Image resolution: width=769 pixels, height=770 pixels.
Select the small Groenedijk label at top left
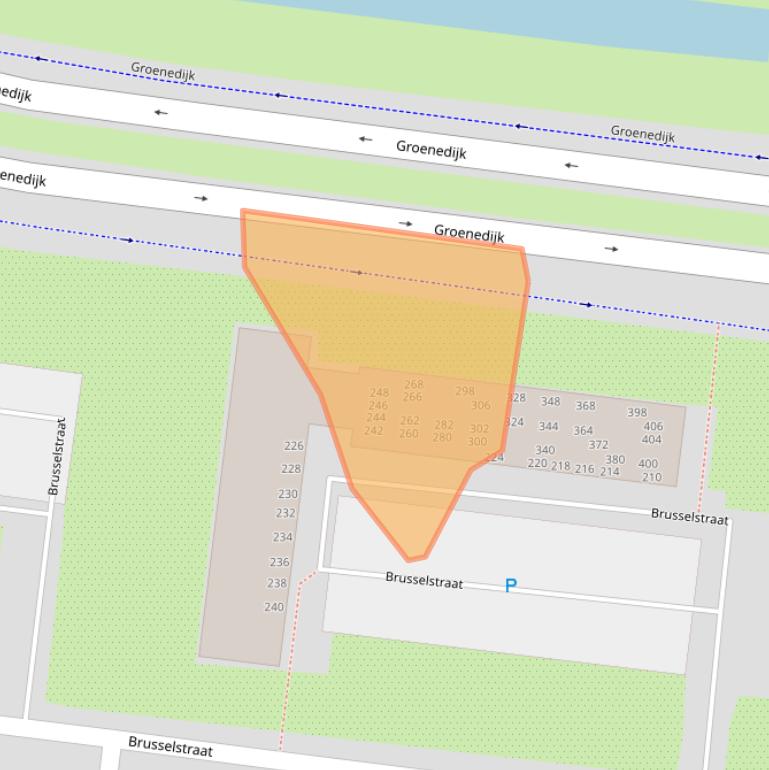(x=162, y=72)
